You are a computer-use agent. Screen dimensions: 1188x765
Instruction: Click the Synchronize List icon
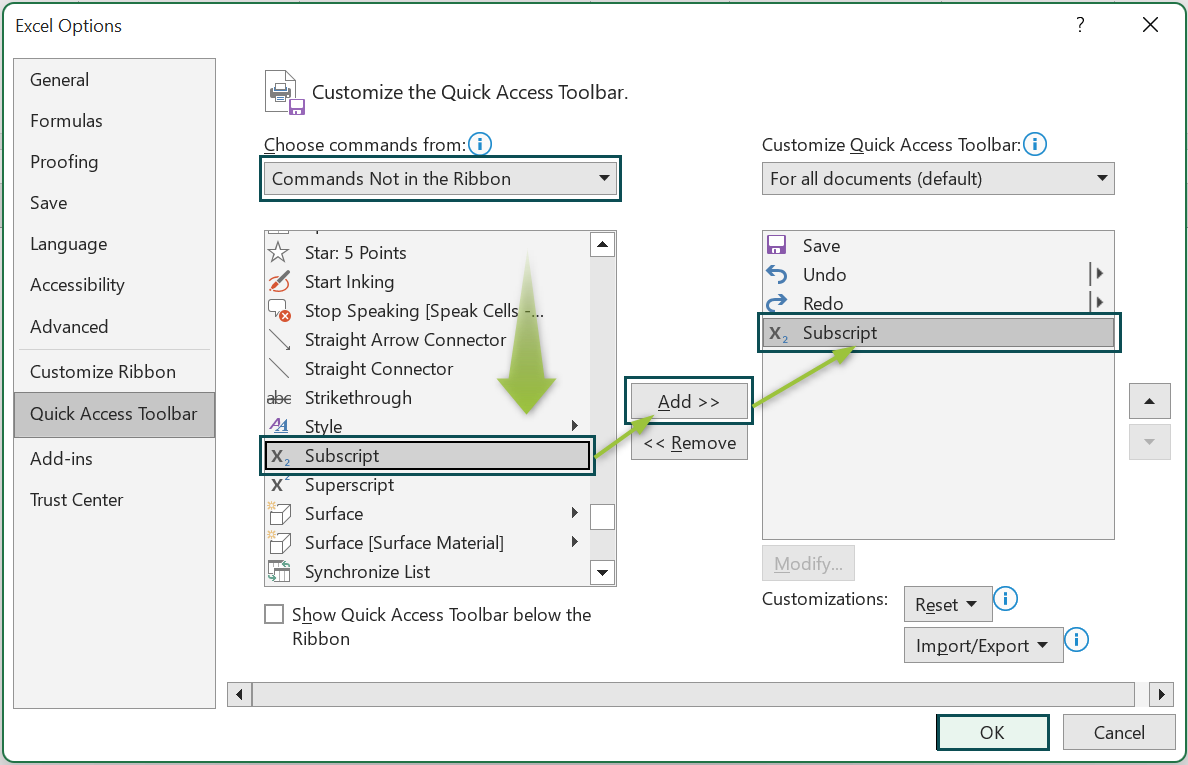pos(279,571)
